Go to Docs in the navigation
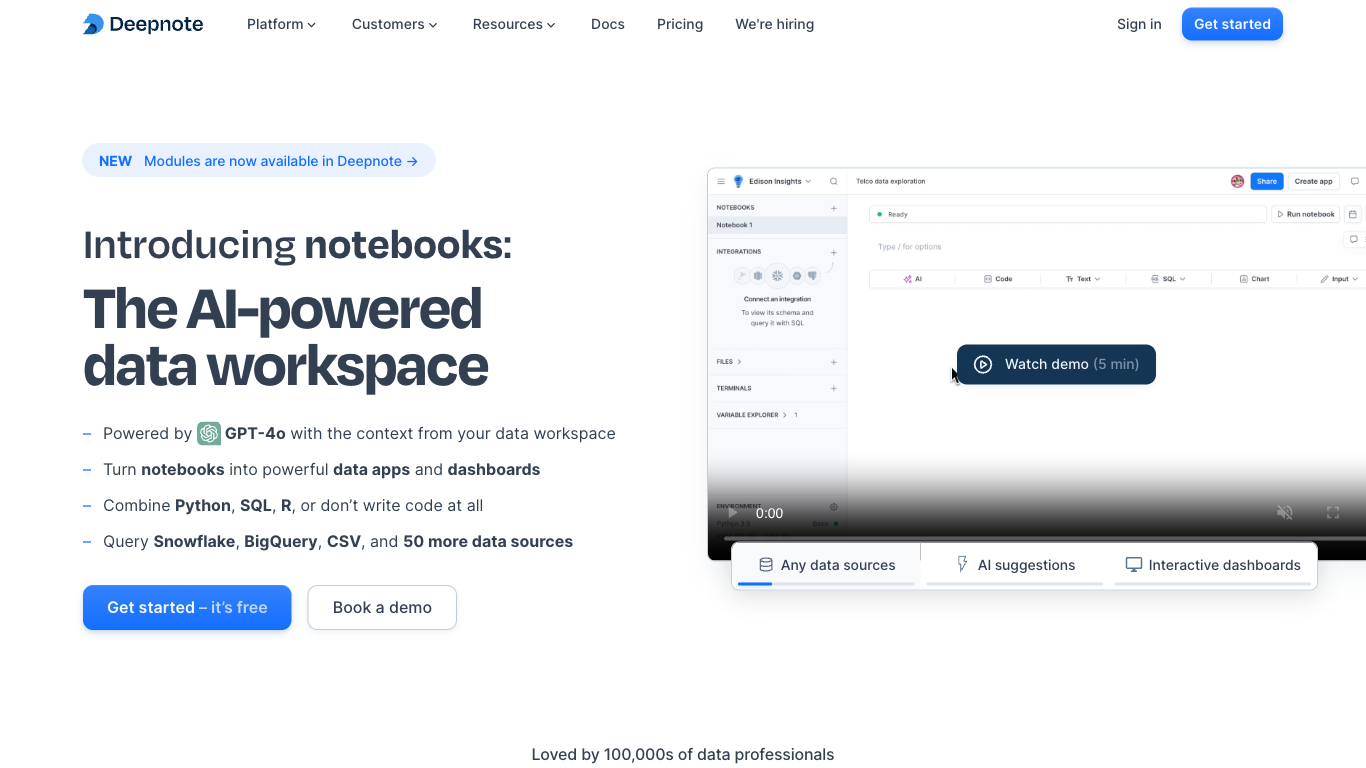1366x768 pixels. [x=608, y=24]
